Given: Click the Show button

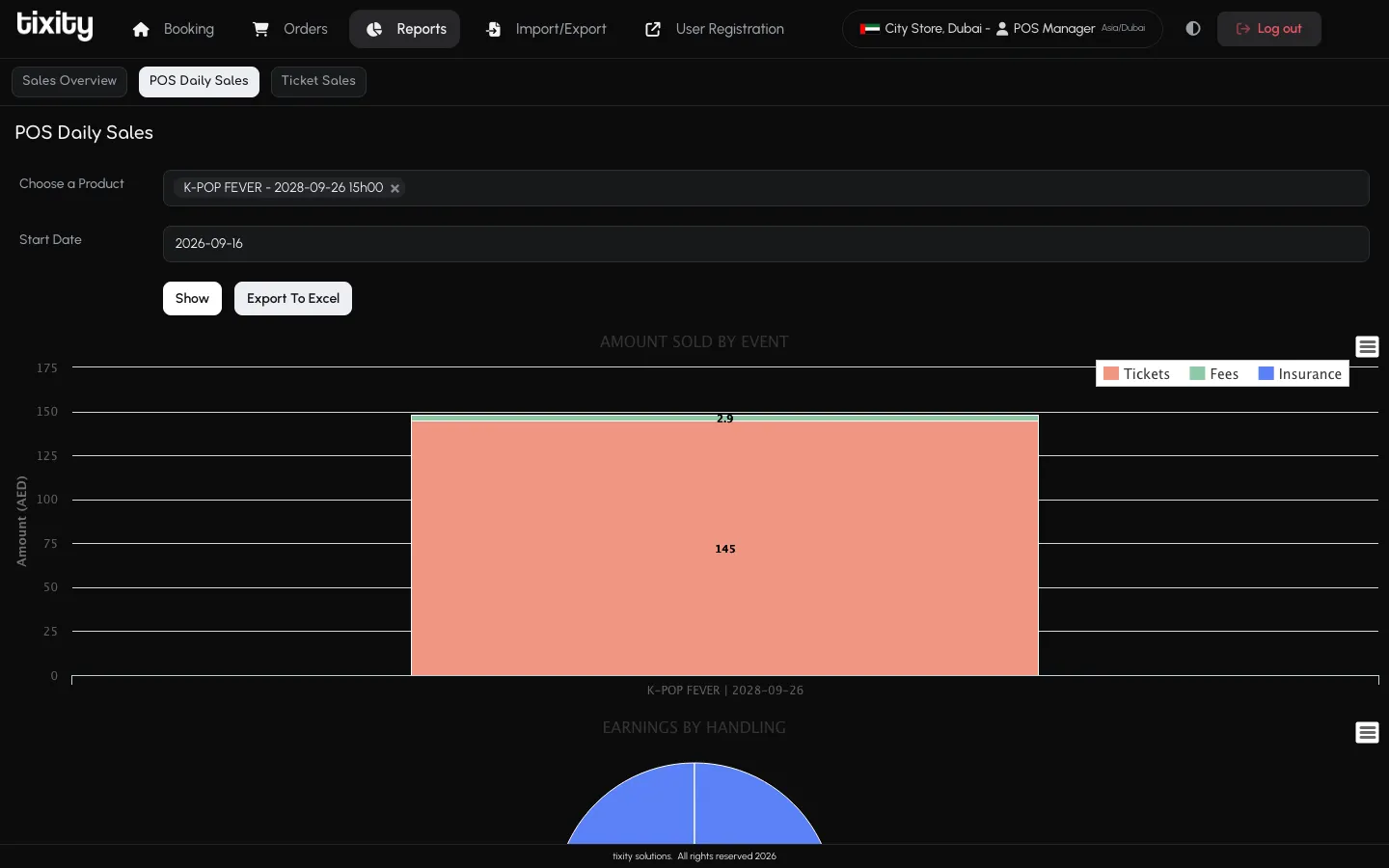Looking at the screenshot, I should tap(192, 298).
